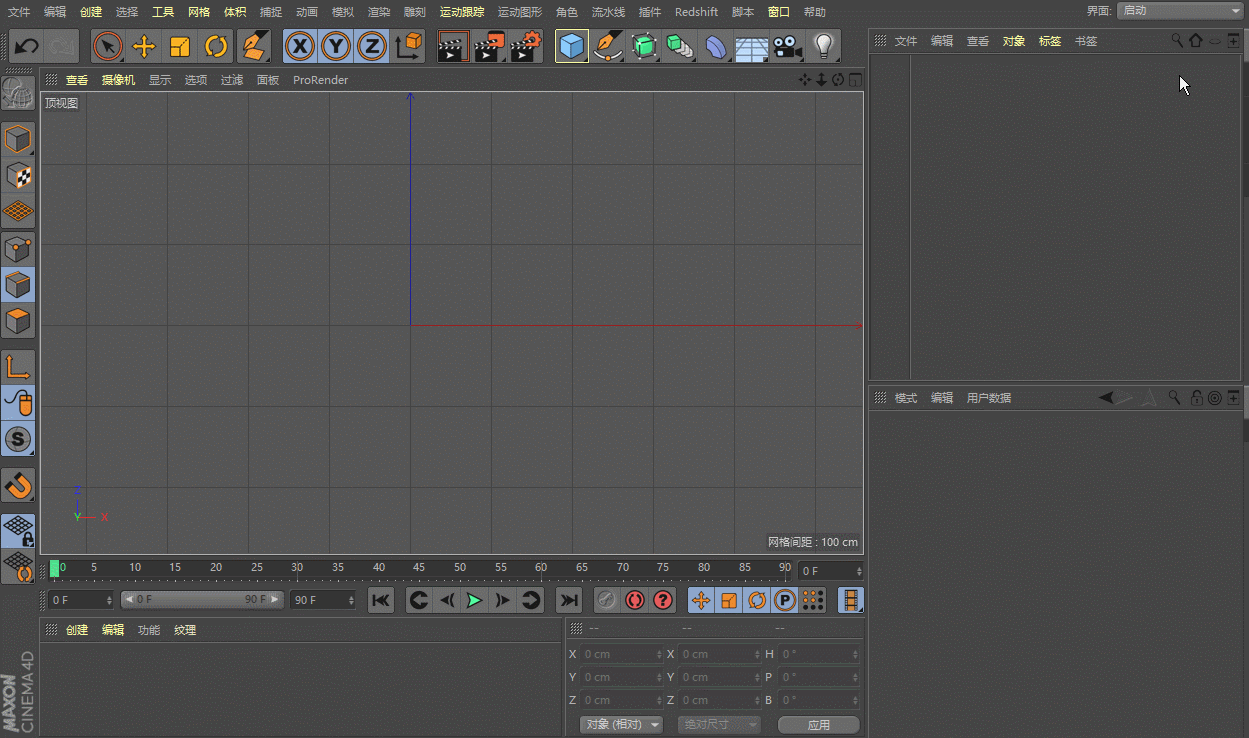Click the Camera object icon
This screenshot has height=738, width=1249.
pos(788,47)
